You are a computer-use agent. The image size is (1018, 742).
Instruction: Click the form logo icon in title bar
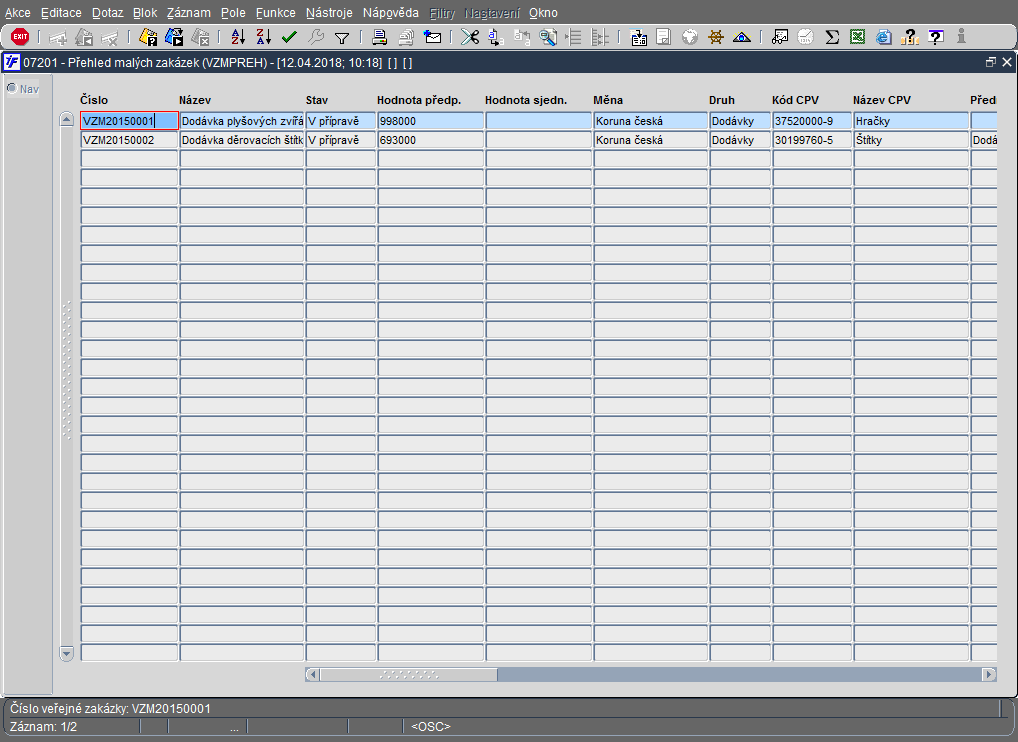coord(12,62)
